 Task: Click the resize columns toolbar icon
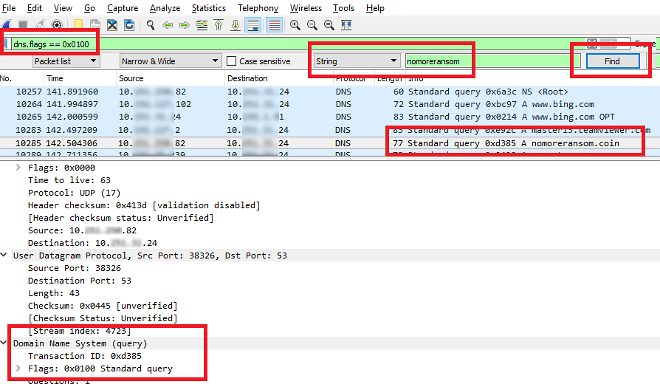pos(346,25)
